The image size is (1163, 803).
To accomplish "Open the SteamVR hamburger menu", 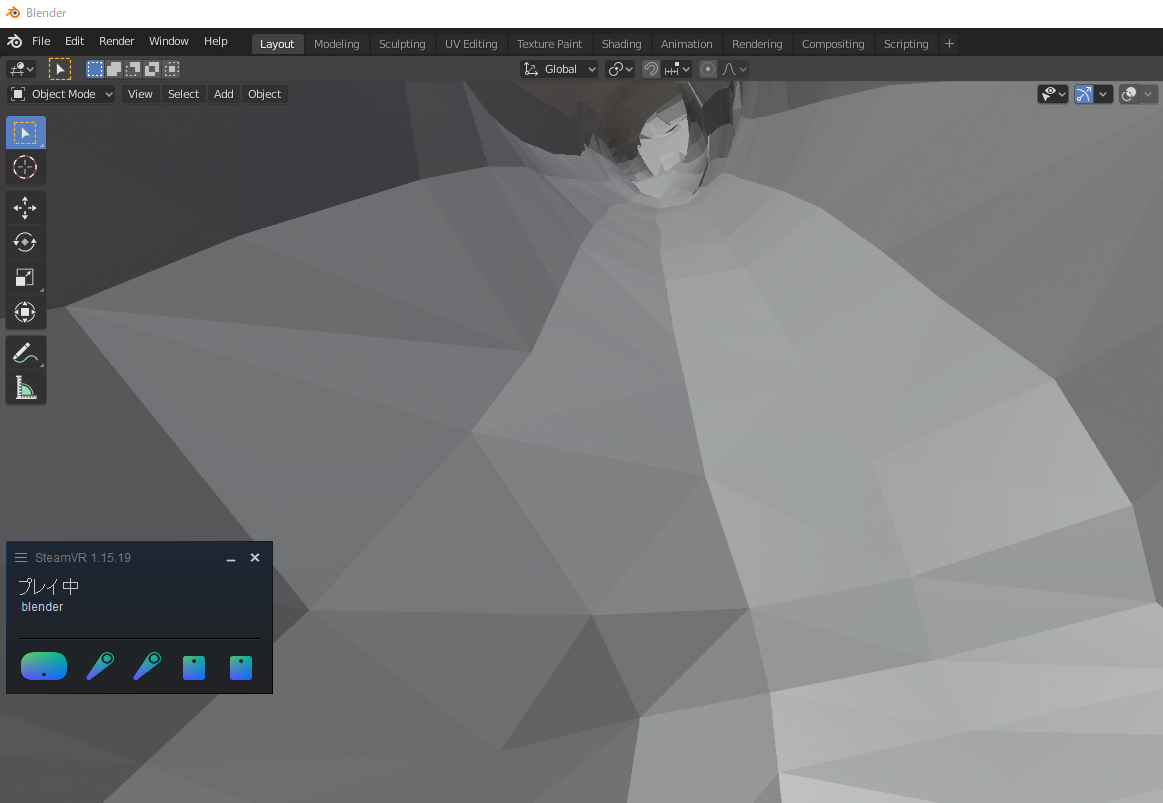I will click(20, 557).
